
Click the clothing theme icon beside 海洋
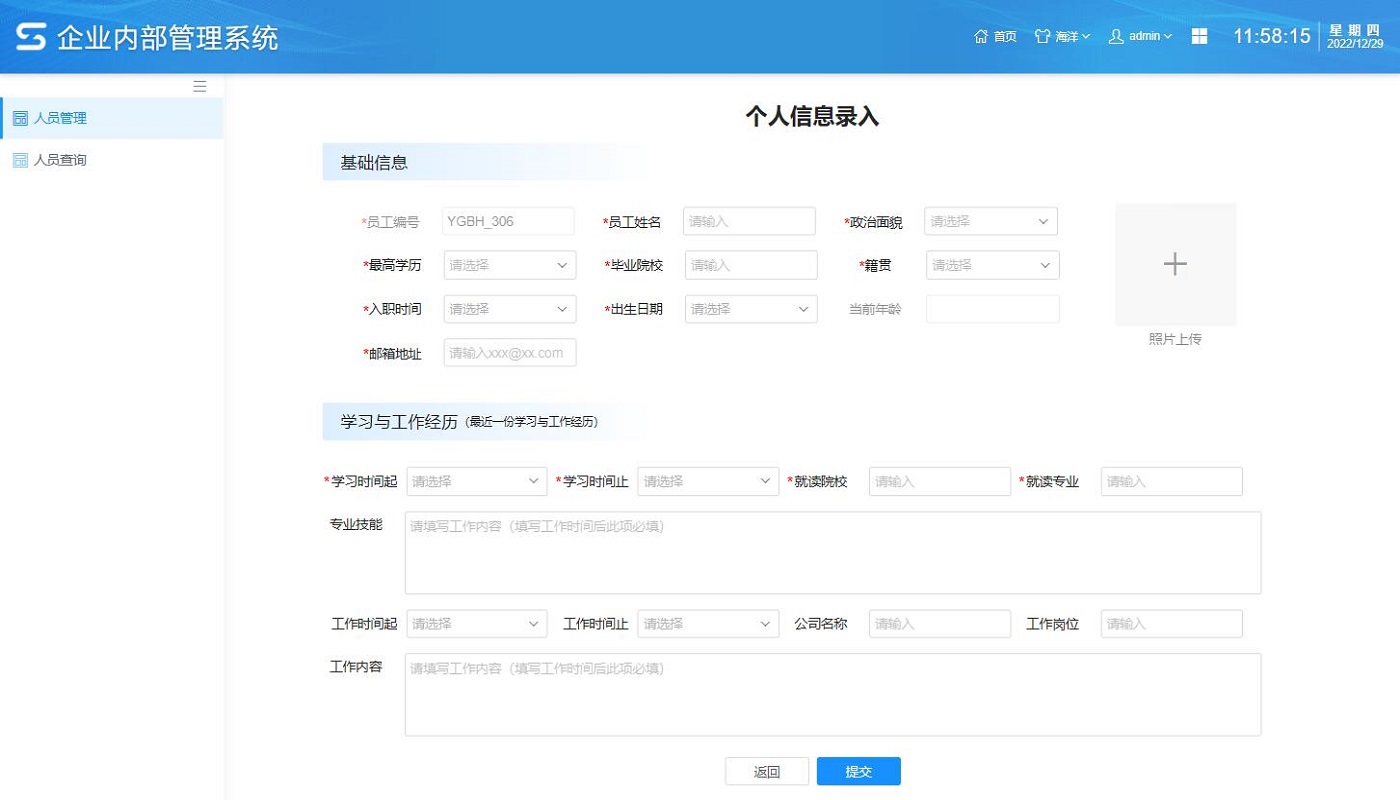coord(1041,36)
